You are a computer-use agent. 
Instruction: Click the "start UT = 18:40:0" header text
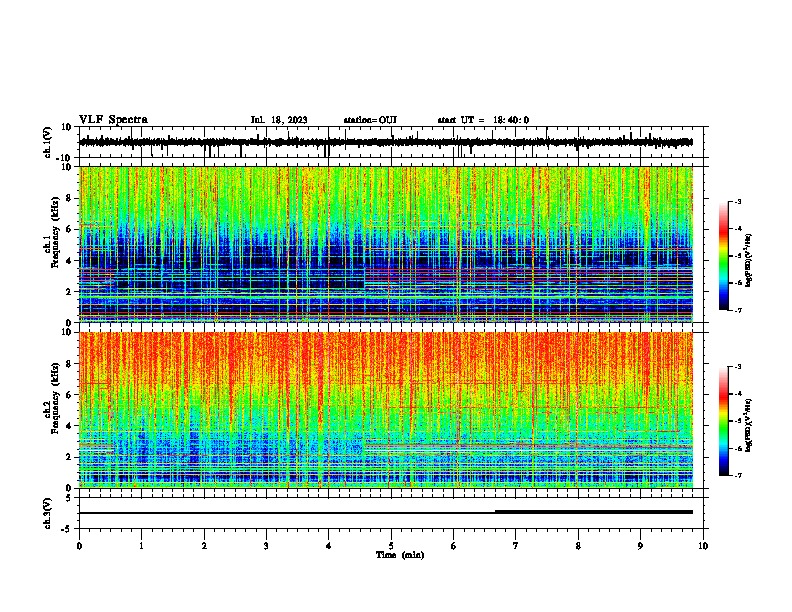pyautogui.click(x=483, y=120)
